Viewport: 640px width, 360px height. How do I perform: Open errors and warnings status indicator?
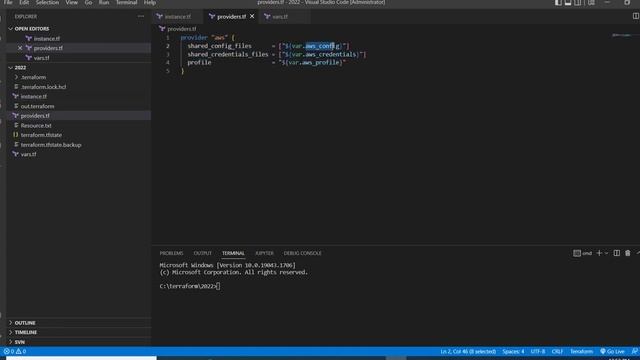pyautogui.click(x=15, y=351)
